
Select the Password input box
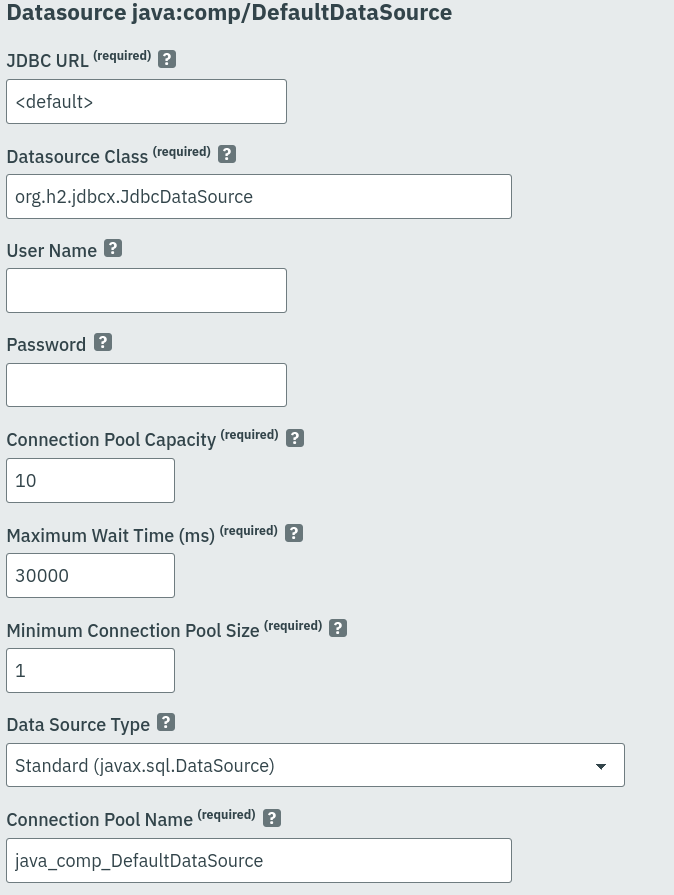(x=146, y=385)
